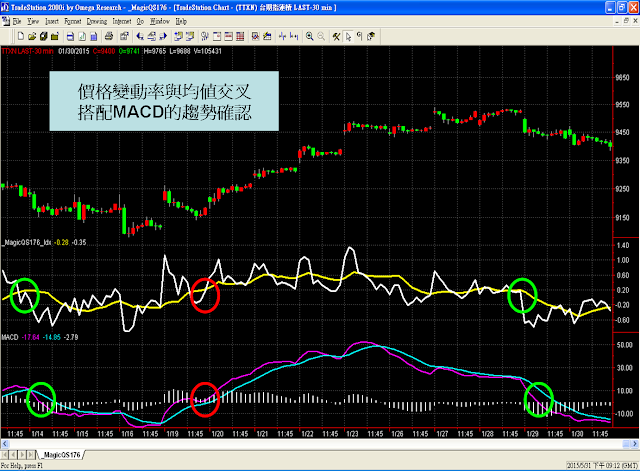Image resolution: width=640 pixels, height=471 pixels.
Task: Open the Window menu
Action: point(160,21)
